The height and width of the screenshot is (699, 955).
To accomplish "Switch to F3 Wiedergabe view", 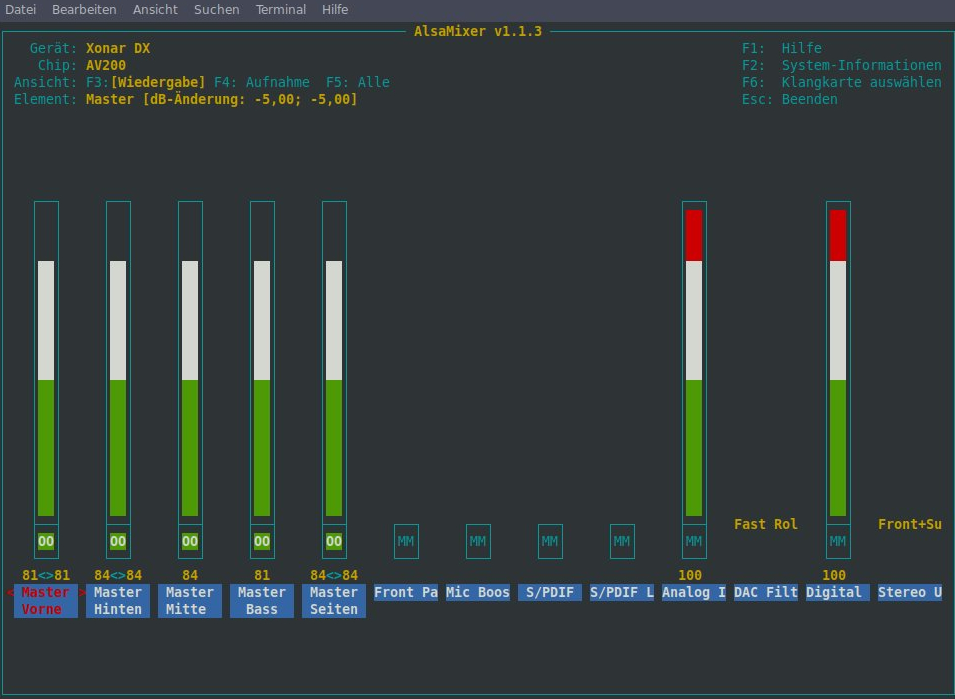I will tap(146, 82).
